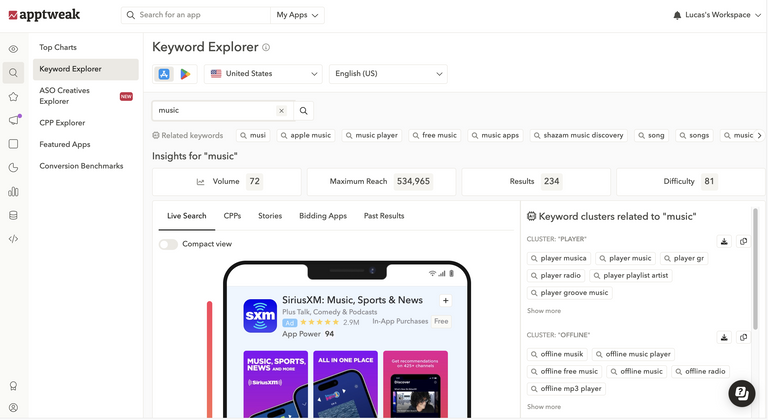Show more keywords in PLAYER cluster
This screenshot has width=768, height=420.
[544, 311]
